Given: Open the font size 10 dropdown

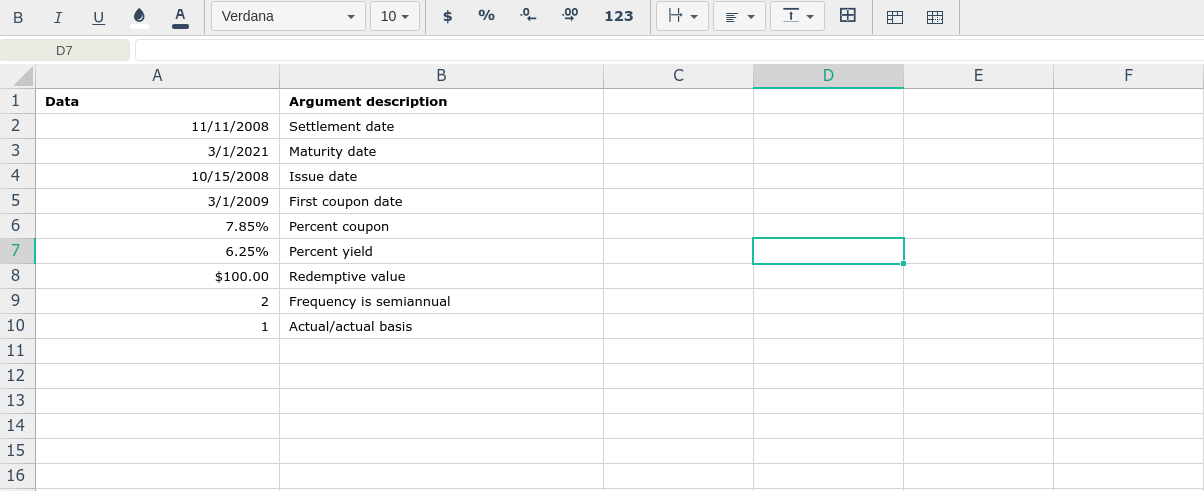Looking at the screenshot, I should click(394, 16).
